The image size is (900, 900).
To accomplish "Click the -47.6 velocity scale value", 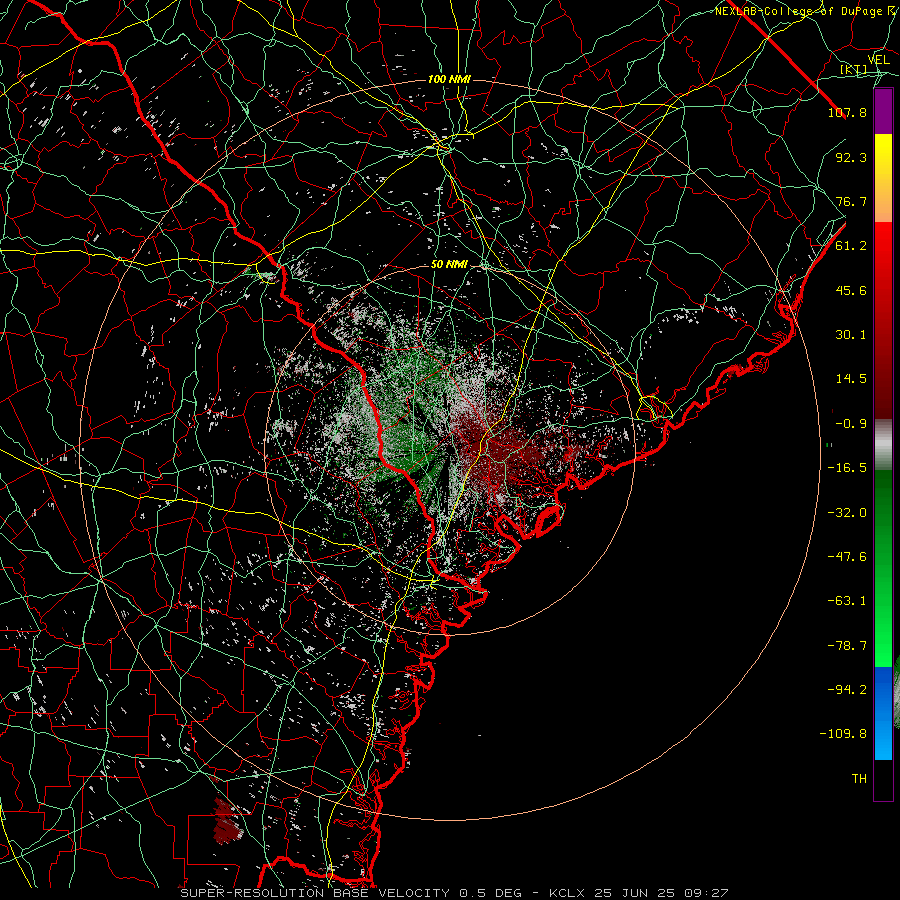I will tap(847, 557).
